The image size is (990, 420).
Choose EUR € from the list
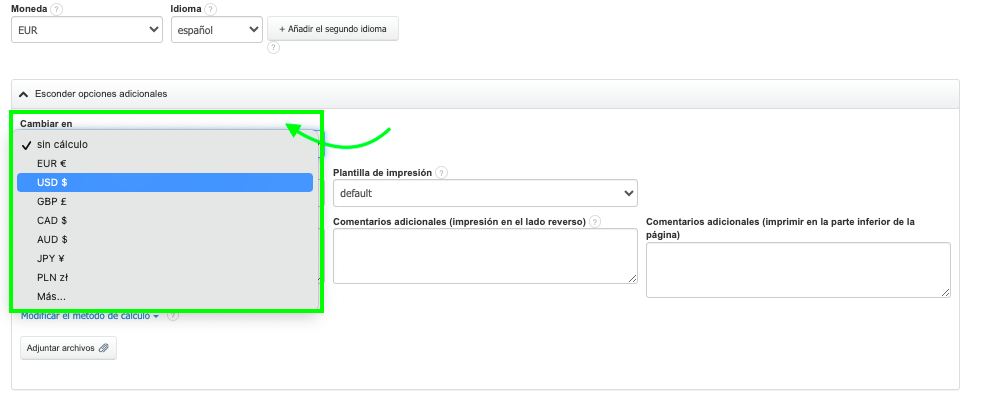pyautogui.click(x=165, y=163)
